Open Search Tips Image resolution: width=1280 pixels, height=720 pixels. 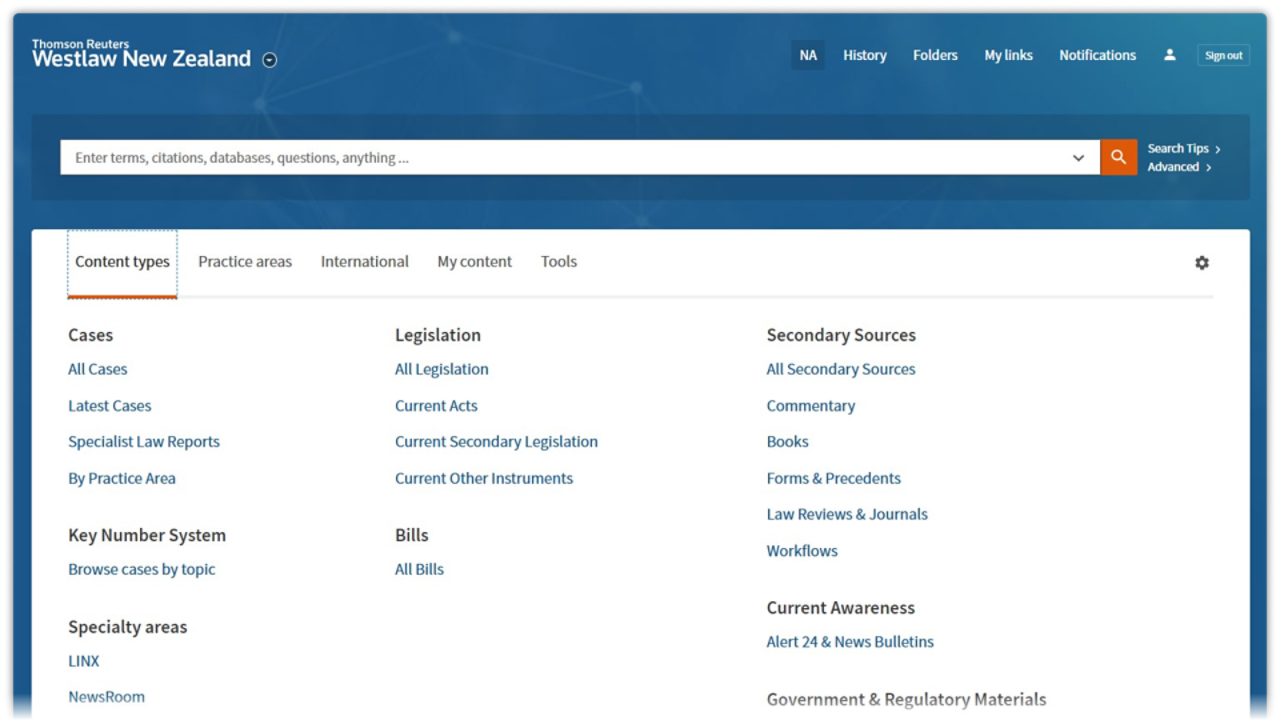(1184, 148)
